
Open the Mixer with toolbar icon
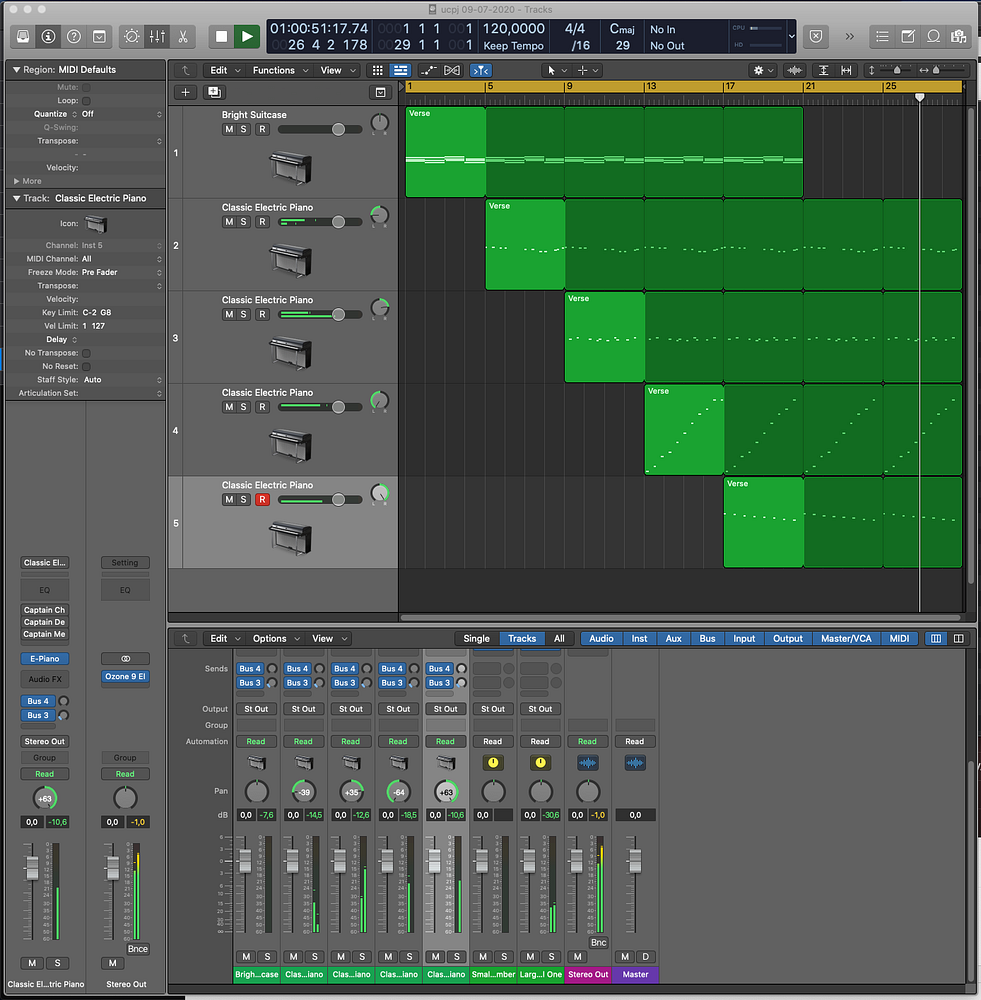157,36
